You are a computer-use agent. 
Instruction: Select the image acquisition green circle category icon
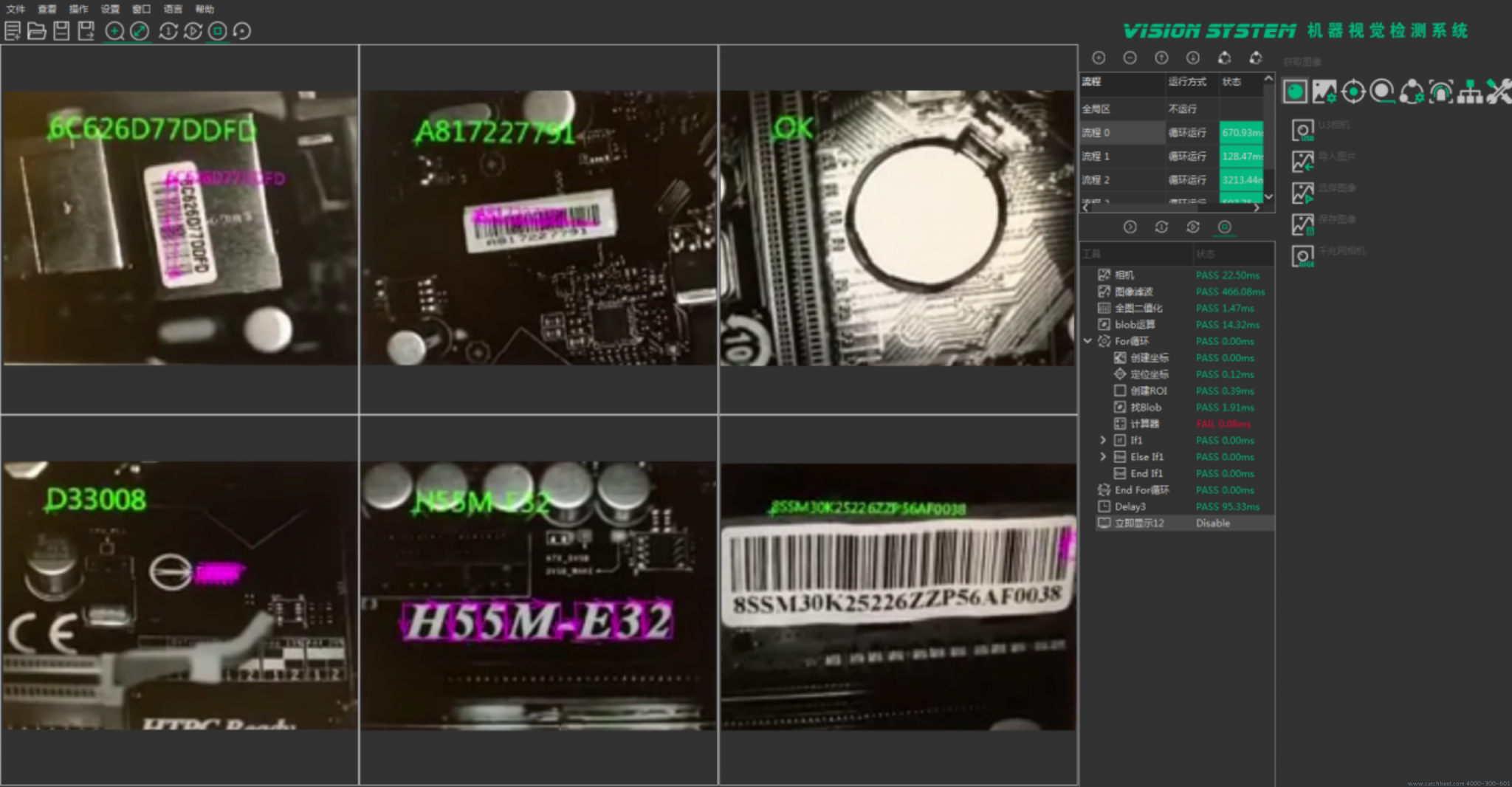(x=1295, y=92)
